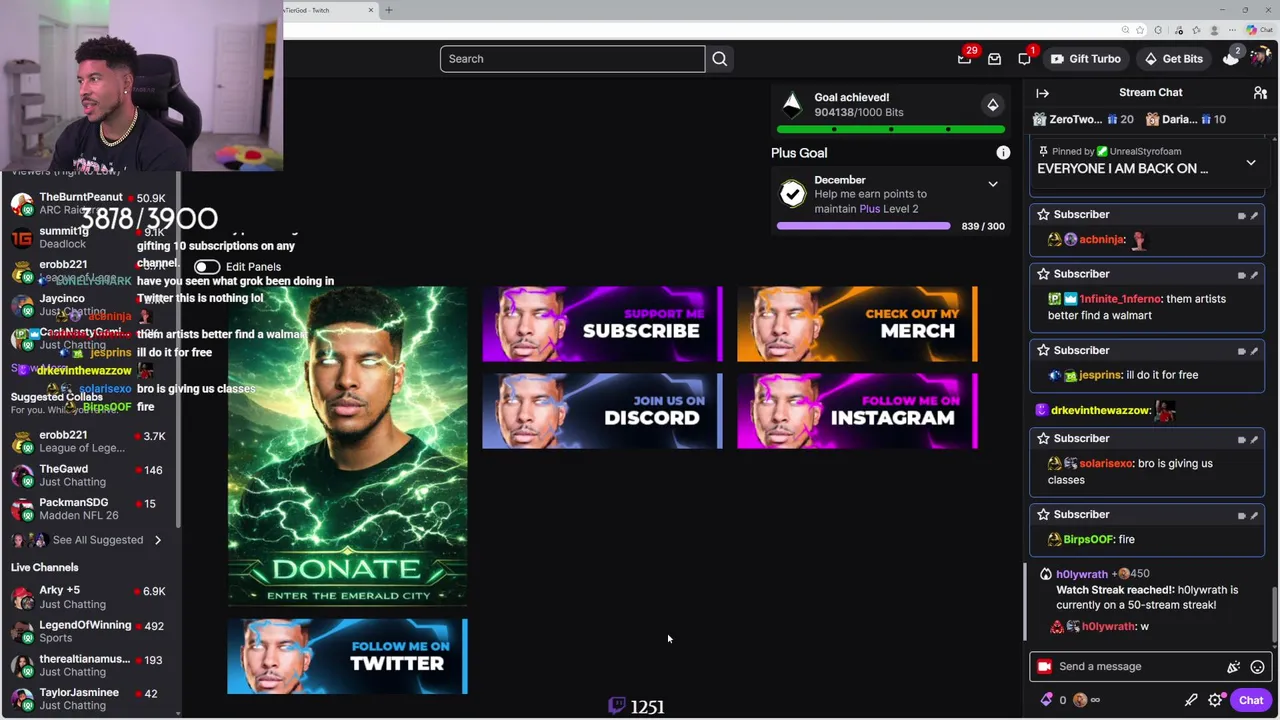Viewport: 1280px width, 720px height.
Task: Close the Twitch browser tab
Action: [x=371, y=10]
